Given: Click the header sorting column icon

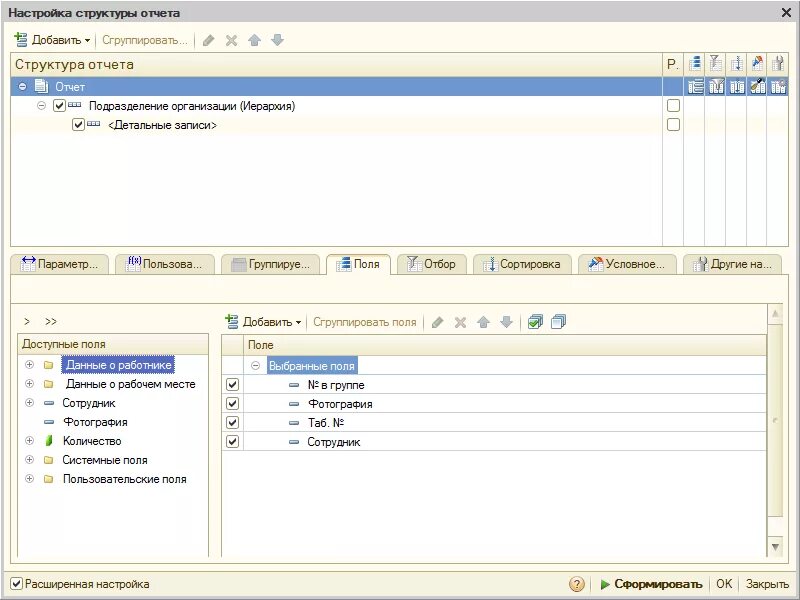Looking at the screenshot, I should tap(736, 64).
